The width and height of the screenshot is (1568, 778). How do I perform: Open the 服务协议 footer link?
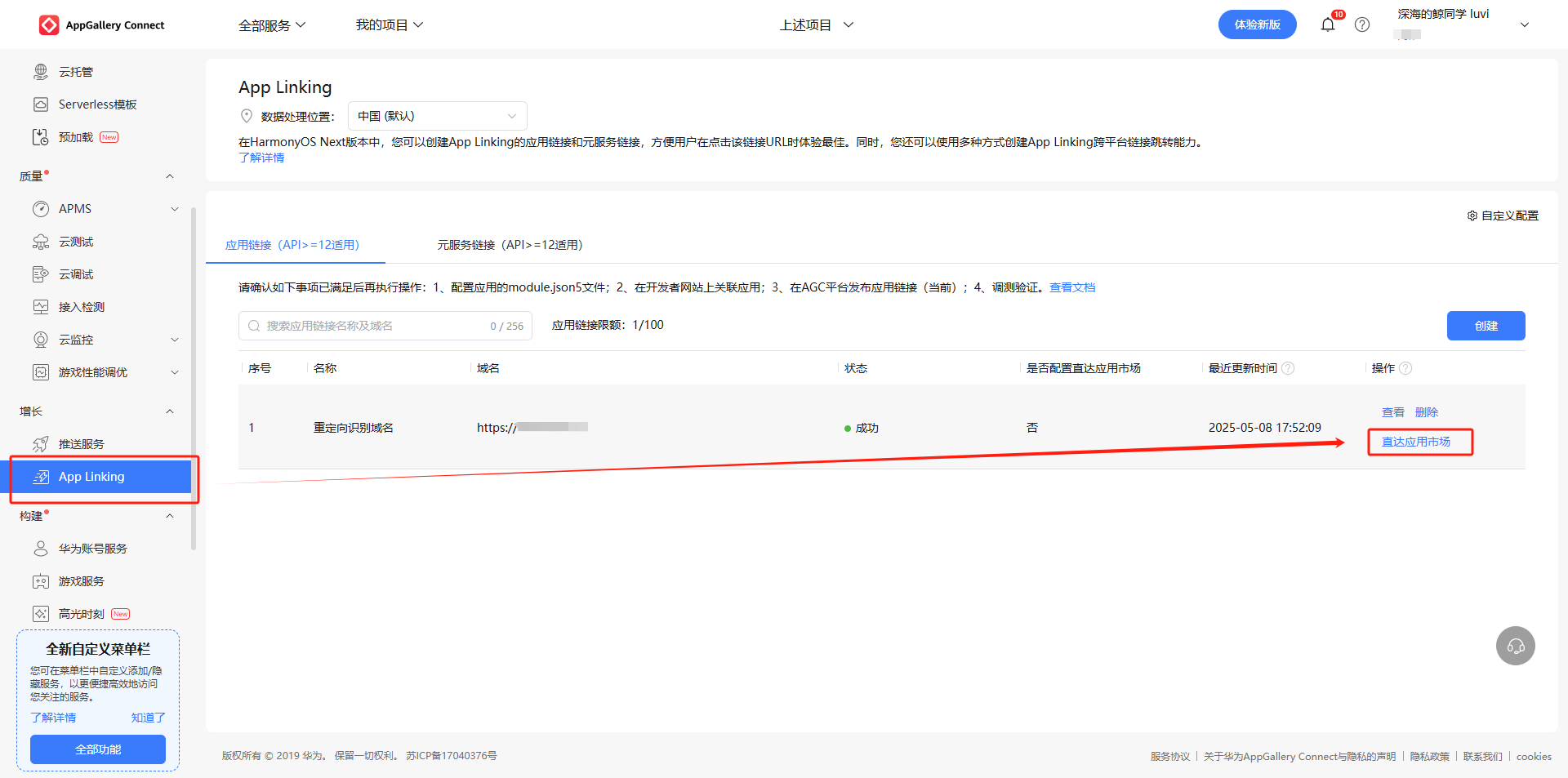[1170, 757]
